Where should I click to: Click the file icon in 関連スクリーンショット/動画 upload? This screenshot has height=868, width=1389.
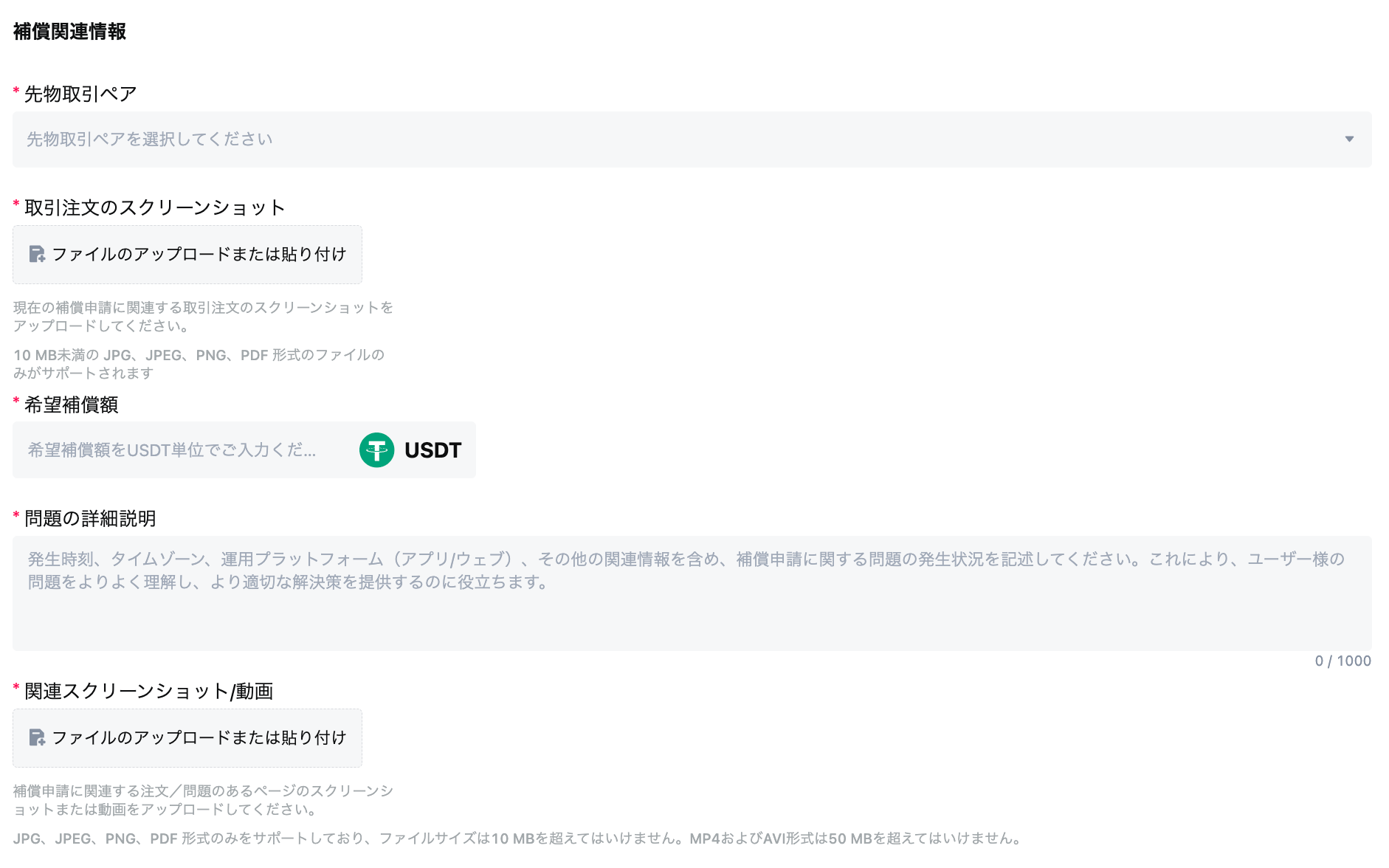tap(37, 738)
